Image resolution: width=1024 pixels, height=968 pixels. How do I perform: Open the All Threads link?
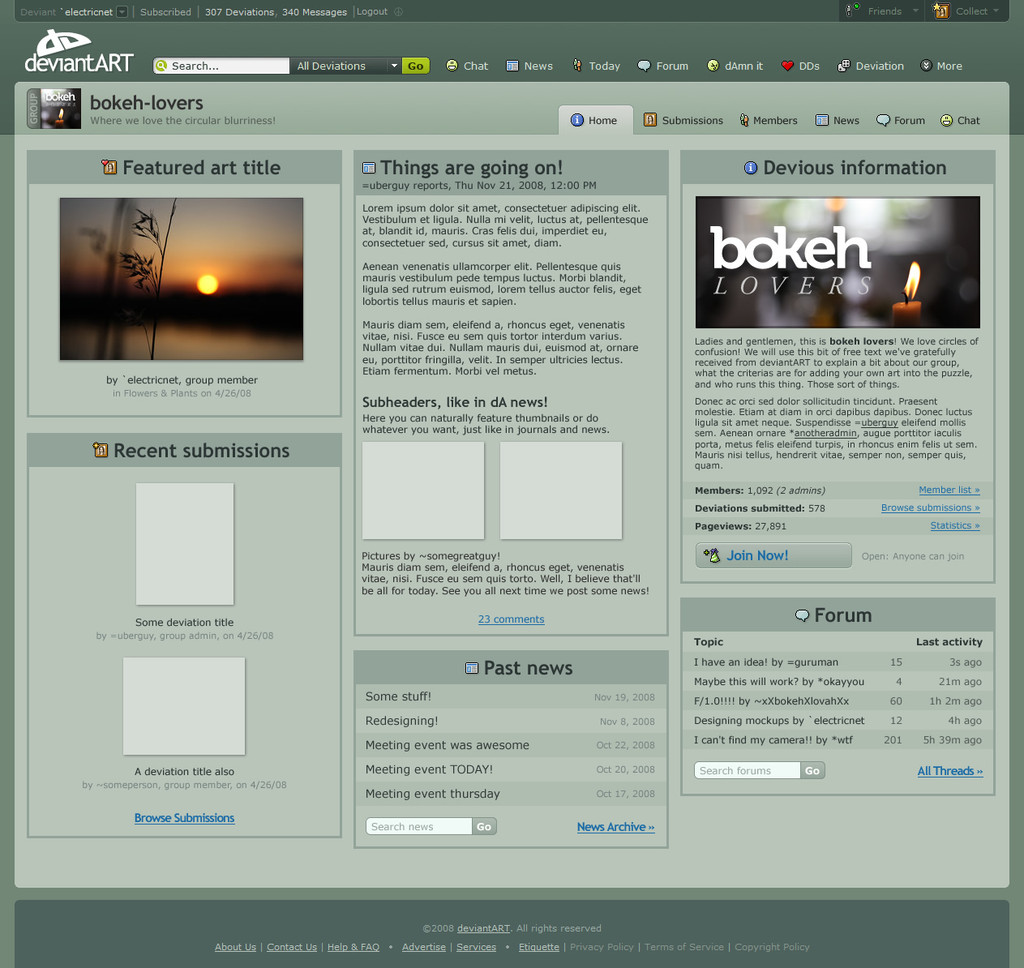[950, 771]
